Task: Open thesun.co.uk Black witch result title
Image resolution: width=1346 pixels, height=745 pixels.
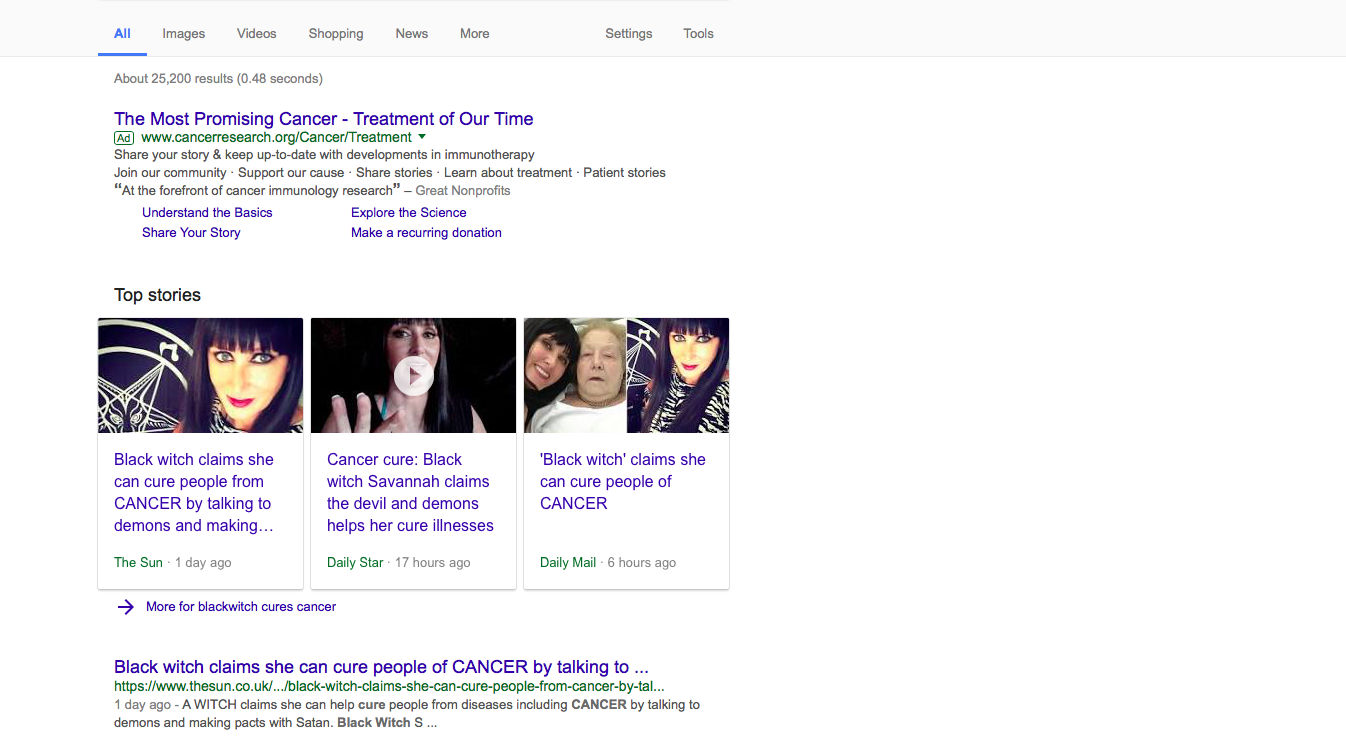Action: tap(382, 667)
